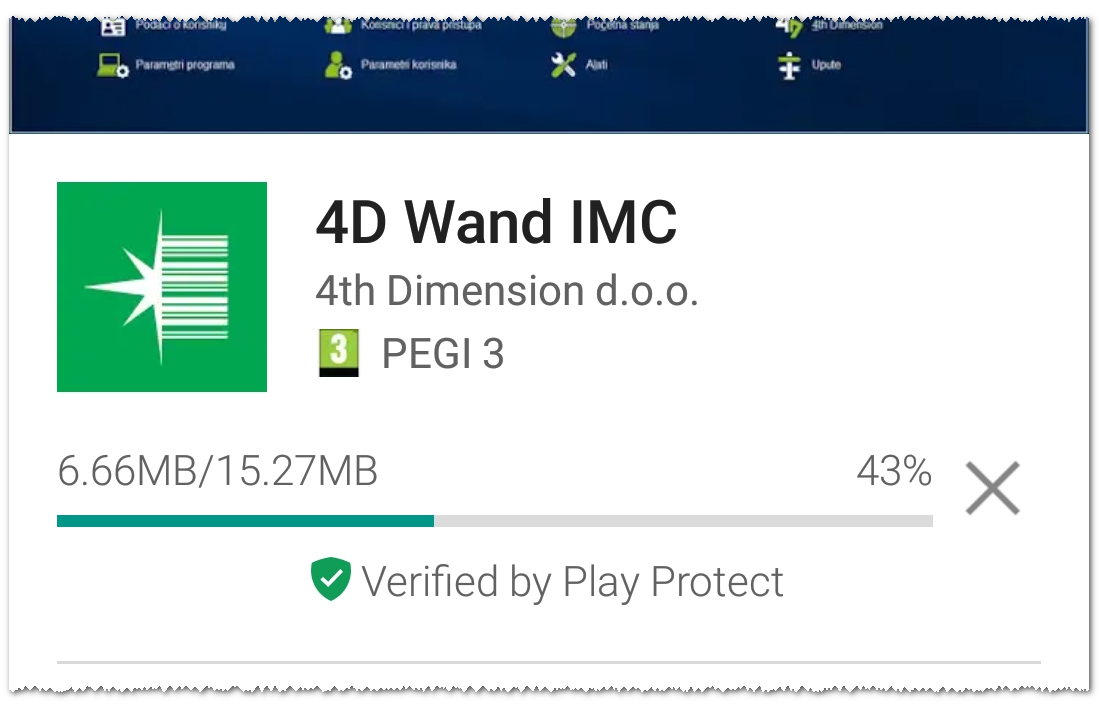1099x708 pixels.
Task: Open the 4th Dimension d.o.o. developer link
Action: click(507, 291)
